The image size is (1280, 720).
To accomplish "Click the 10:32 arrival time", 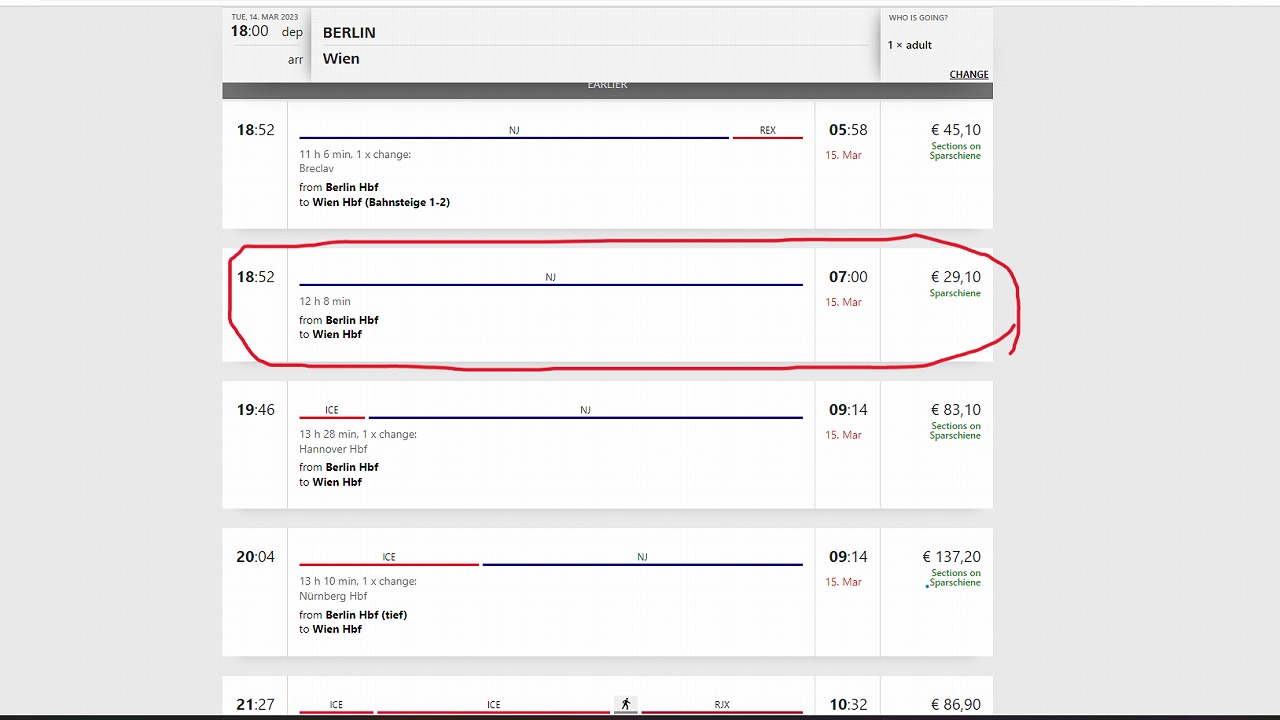I will tap(848, 704).
